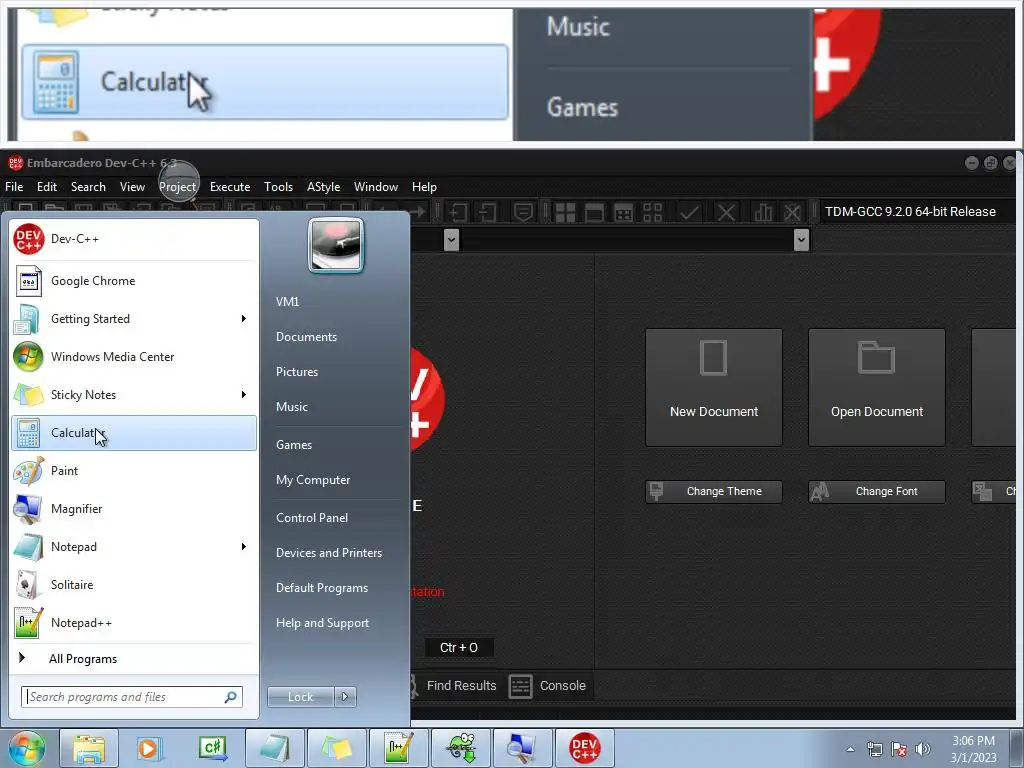Screen dimensions: 1024x768
Task: Click the Sticky Notes taskbar icon
Action: tap(336, 748)
